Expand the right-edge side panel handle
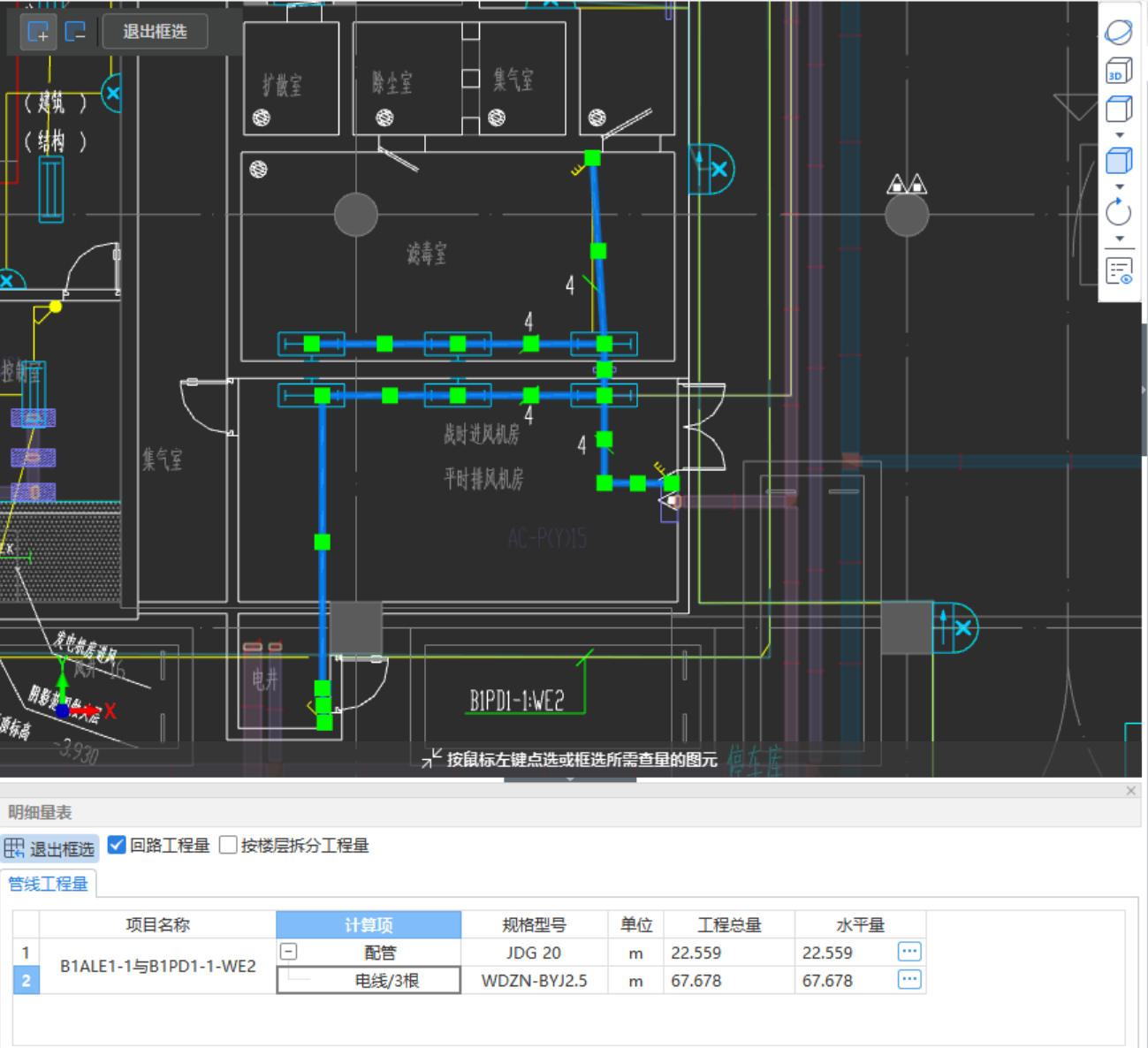Screen dimensions: 1148x1048 pyautogui.click(x=1144, y=390)
